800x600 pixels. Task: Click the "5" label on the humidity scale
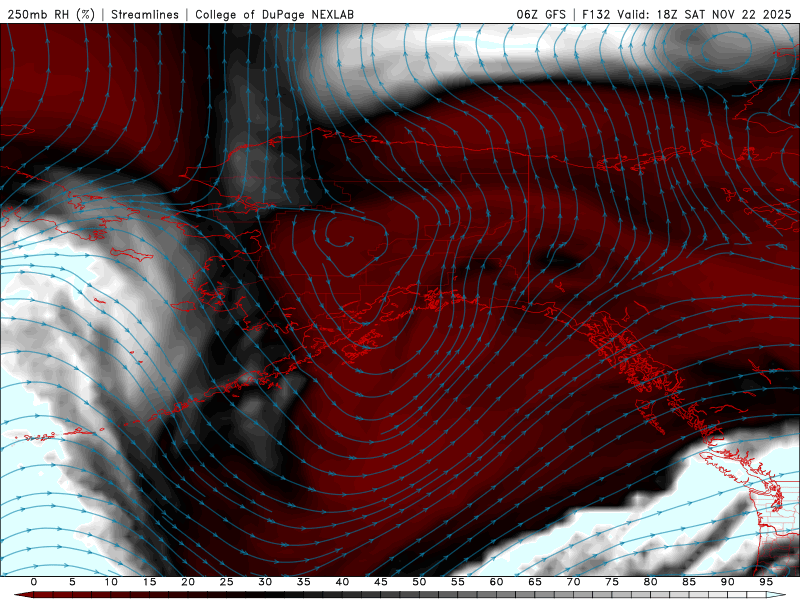coord(72,582)
